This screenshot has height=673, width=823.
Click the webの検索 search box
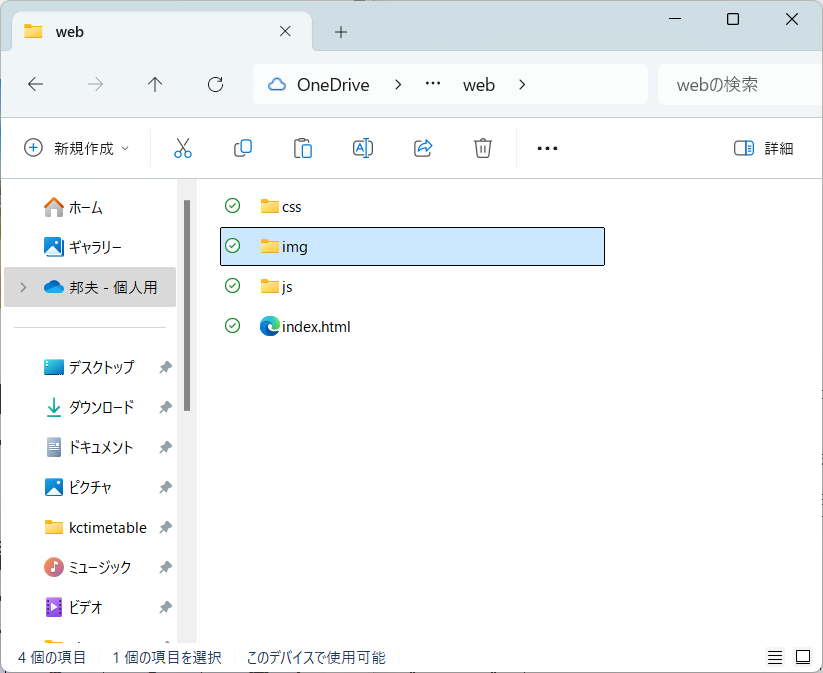pos(740,85)
